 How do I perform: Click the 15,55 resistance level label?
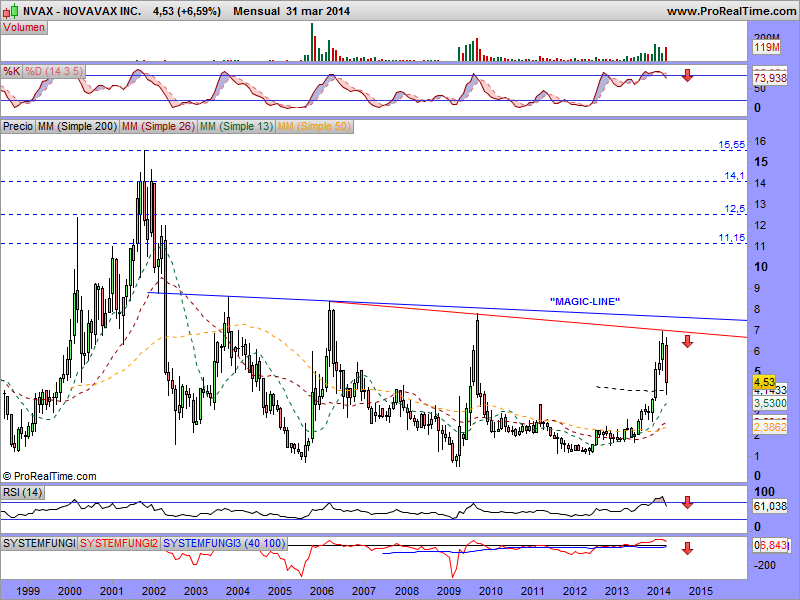tap(732, 145)
